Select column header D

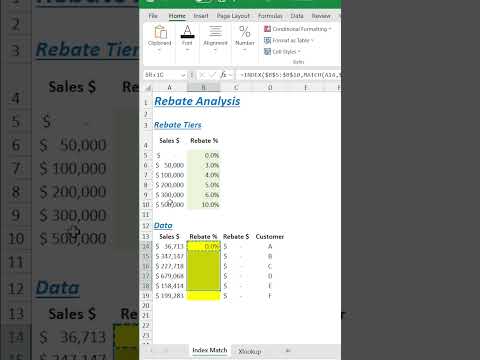270,88
